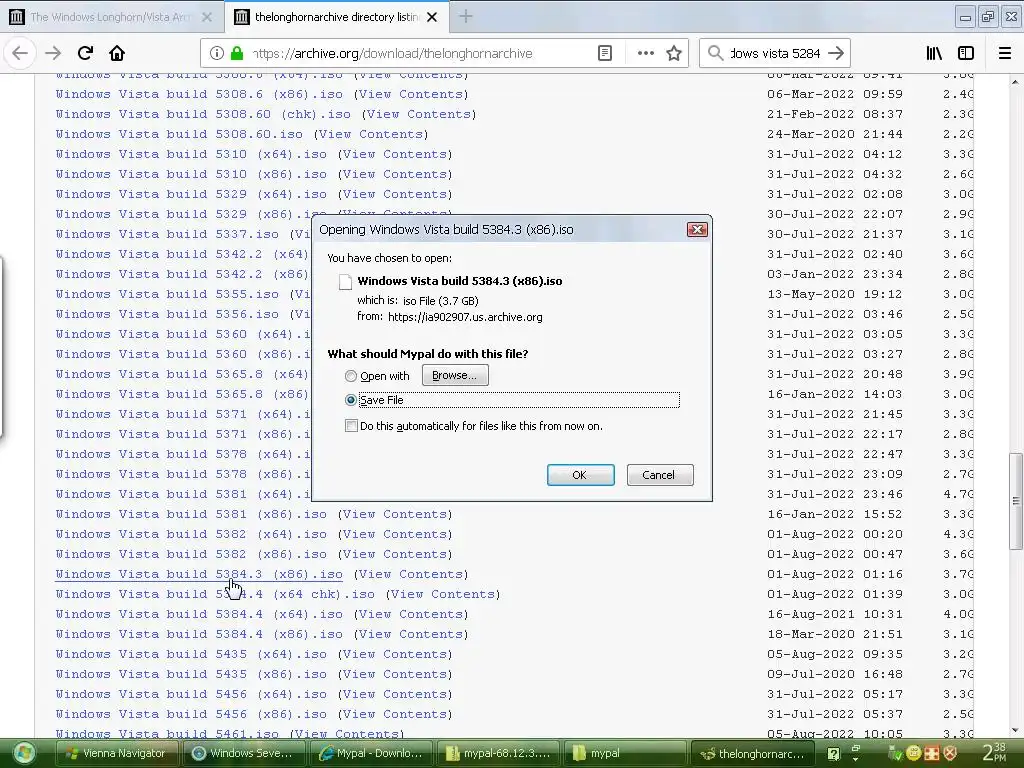Open Windows Vista build 5308.60 (chk).iso link
The width and height of the screenshot is (1024, 768).
[203, 114]
